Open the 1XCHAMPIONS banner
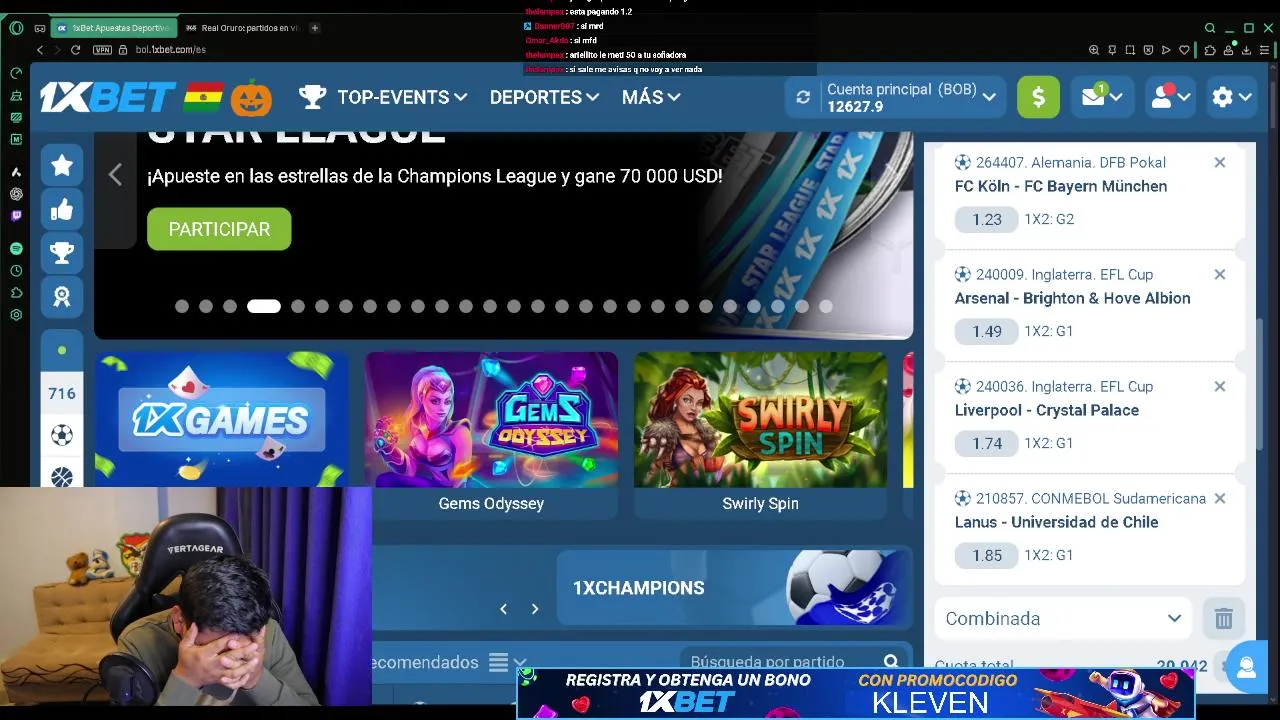Image resolution: width=1280 pixels, height=720 pixels. [x=735, y=587]
